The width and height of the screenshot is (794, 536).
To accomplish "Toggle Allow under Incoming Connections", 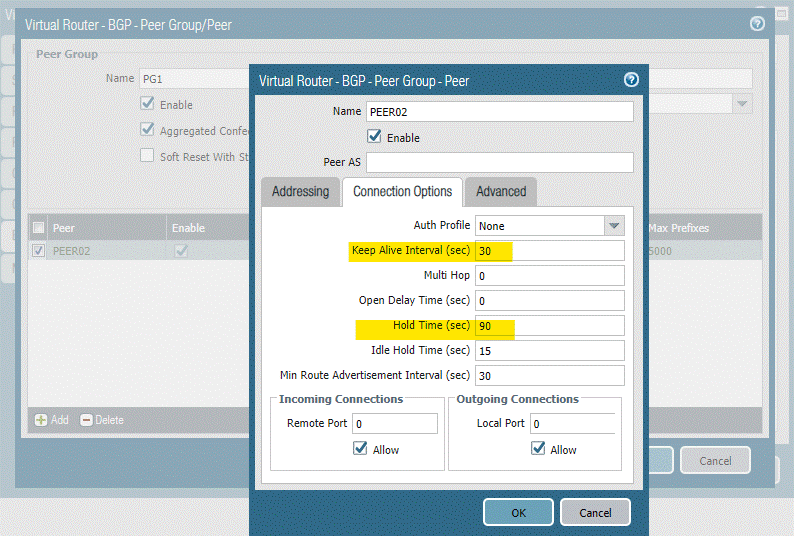I will click(x=360, y=448).
